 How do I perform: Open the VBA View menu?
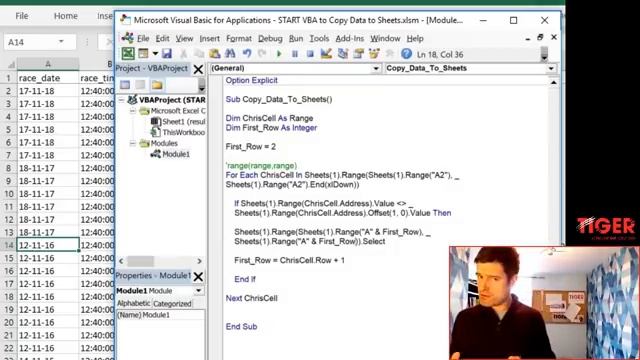pyautogui.click(x=184, y=38)
